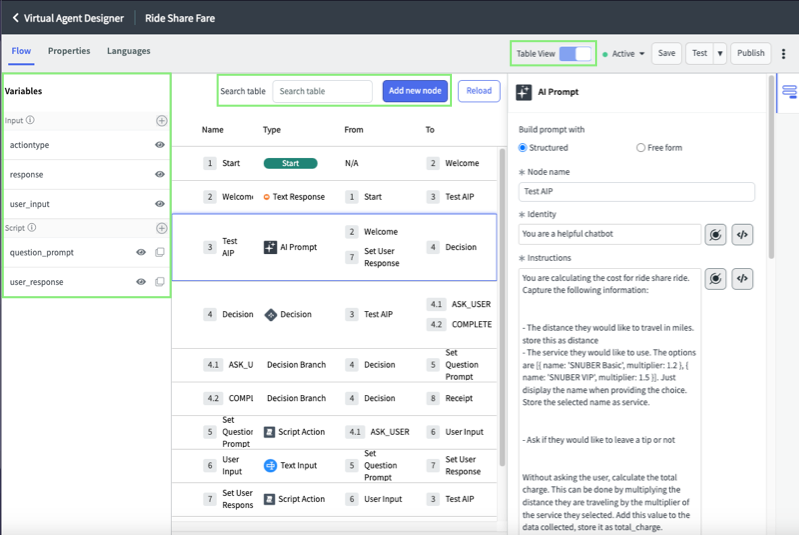The image size is (799, 535).
Task: Open the data pill picker for Instructions
Action: point(715,279)
